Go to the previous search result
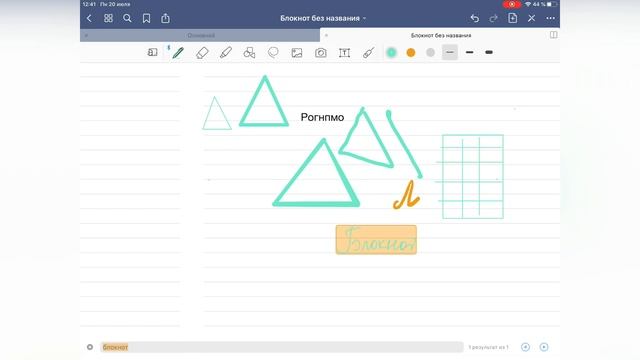 [525, 347]
